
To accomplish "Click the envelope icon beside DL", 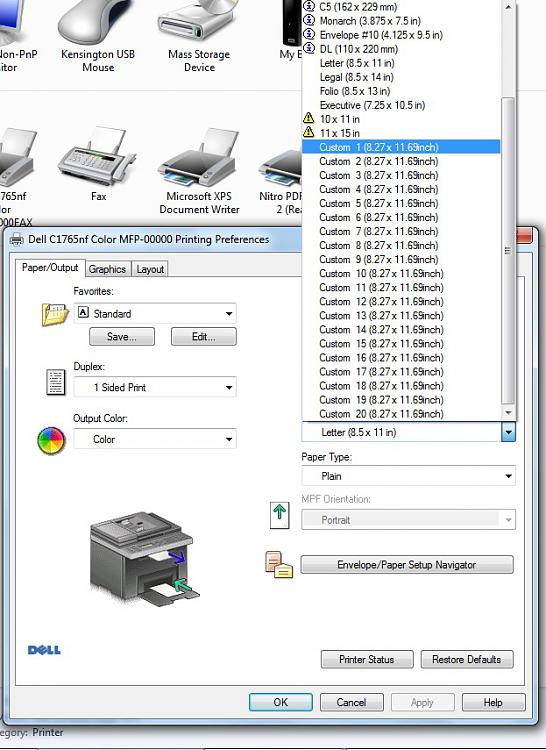I will click(x=309, y=48).
